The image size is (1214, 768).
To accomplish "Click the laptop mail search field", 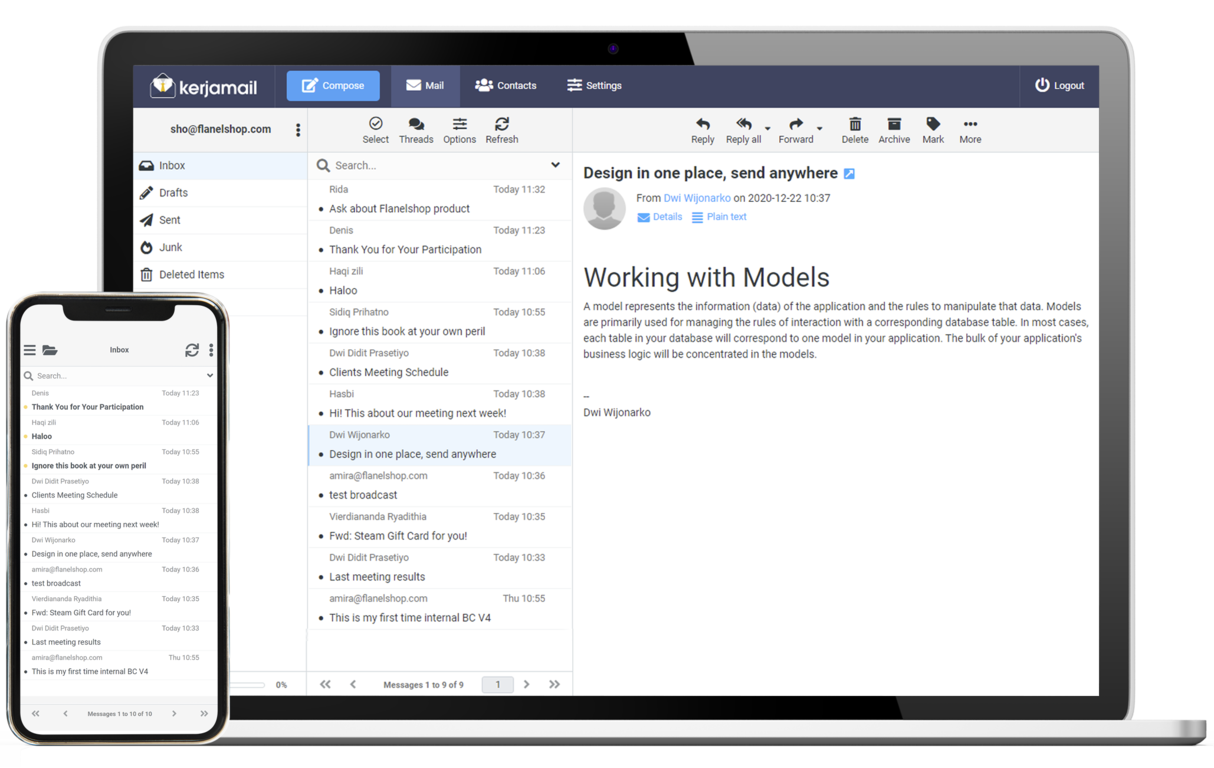I will 438,166.
